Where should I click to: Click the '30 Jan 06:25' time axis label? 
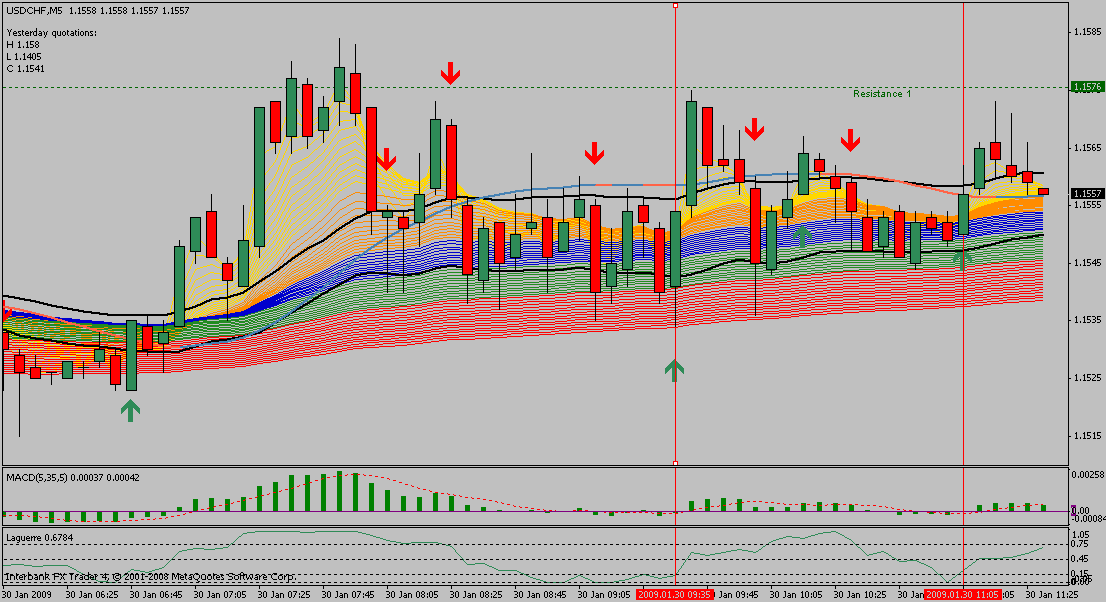pyautogui.click(x=92, y=595)
